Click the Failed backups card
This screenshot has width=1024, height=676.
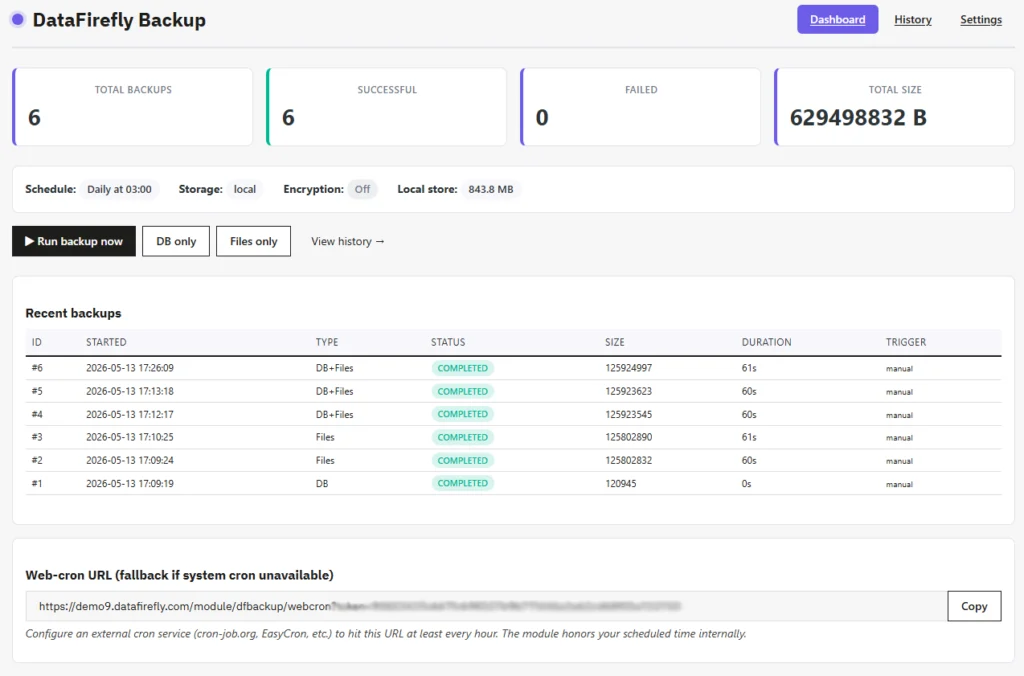tap(641, 107)
